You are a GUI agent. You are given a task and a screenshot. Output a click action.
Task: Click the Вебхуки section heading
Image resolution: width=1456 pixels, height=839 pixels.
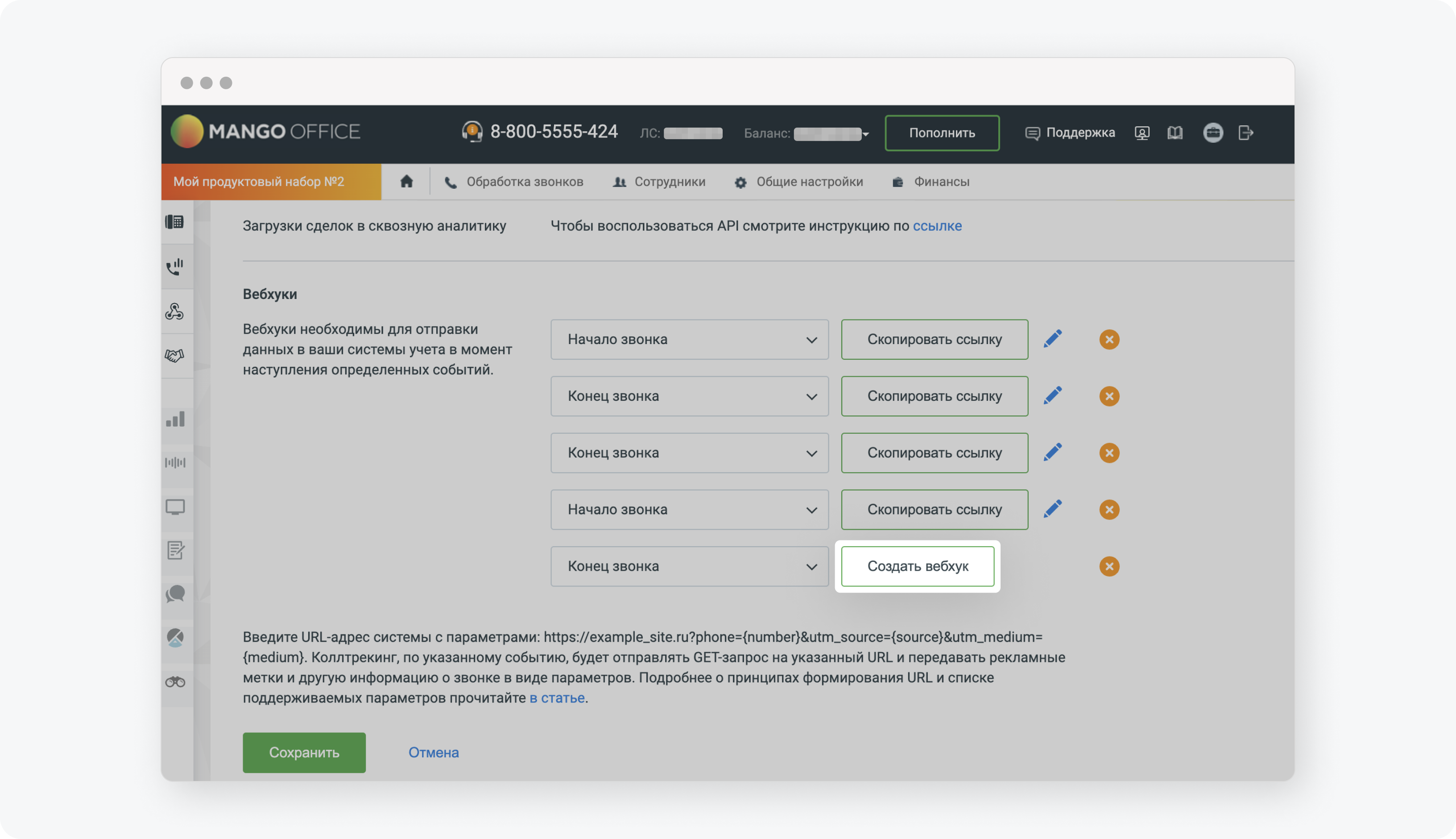(x=270, y=294)
